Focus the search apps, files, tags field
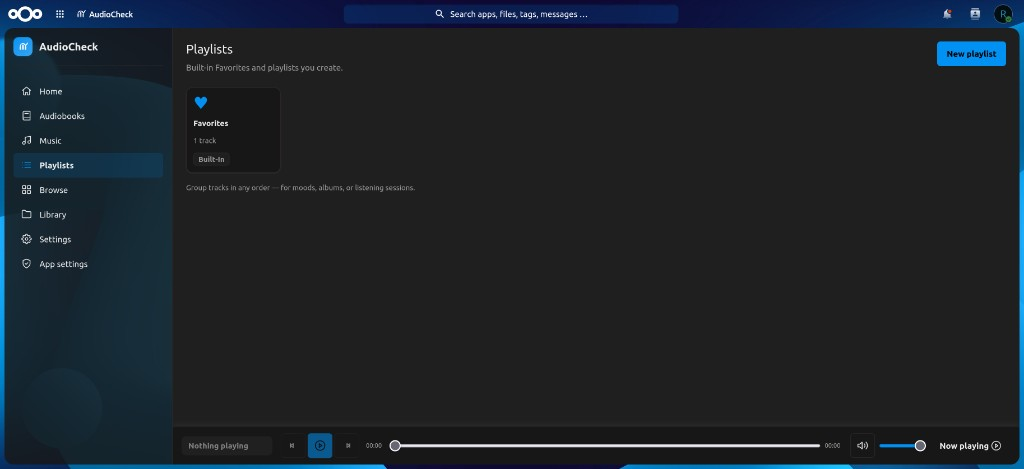This screenshot has height=469, width=1024. click(x=511, y=14)
